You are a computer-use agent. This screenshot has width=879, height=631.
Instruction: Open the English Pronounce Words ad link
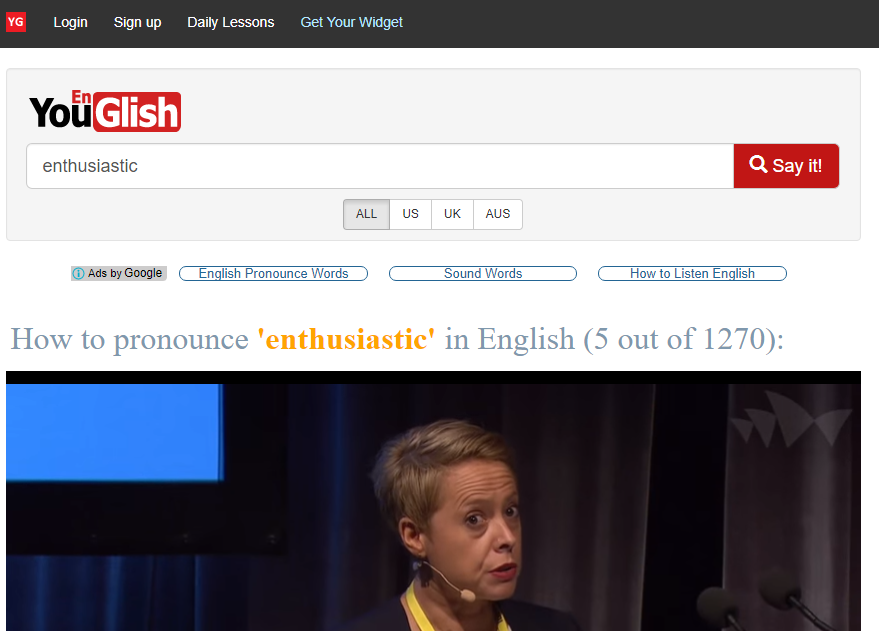pyautogui.click(x=274, y=273)
